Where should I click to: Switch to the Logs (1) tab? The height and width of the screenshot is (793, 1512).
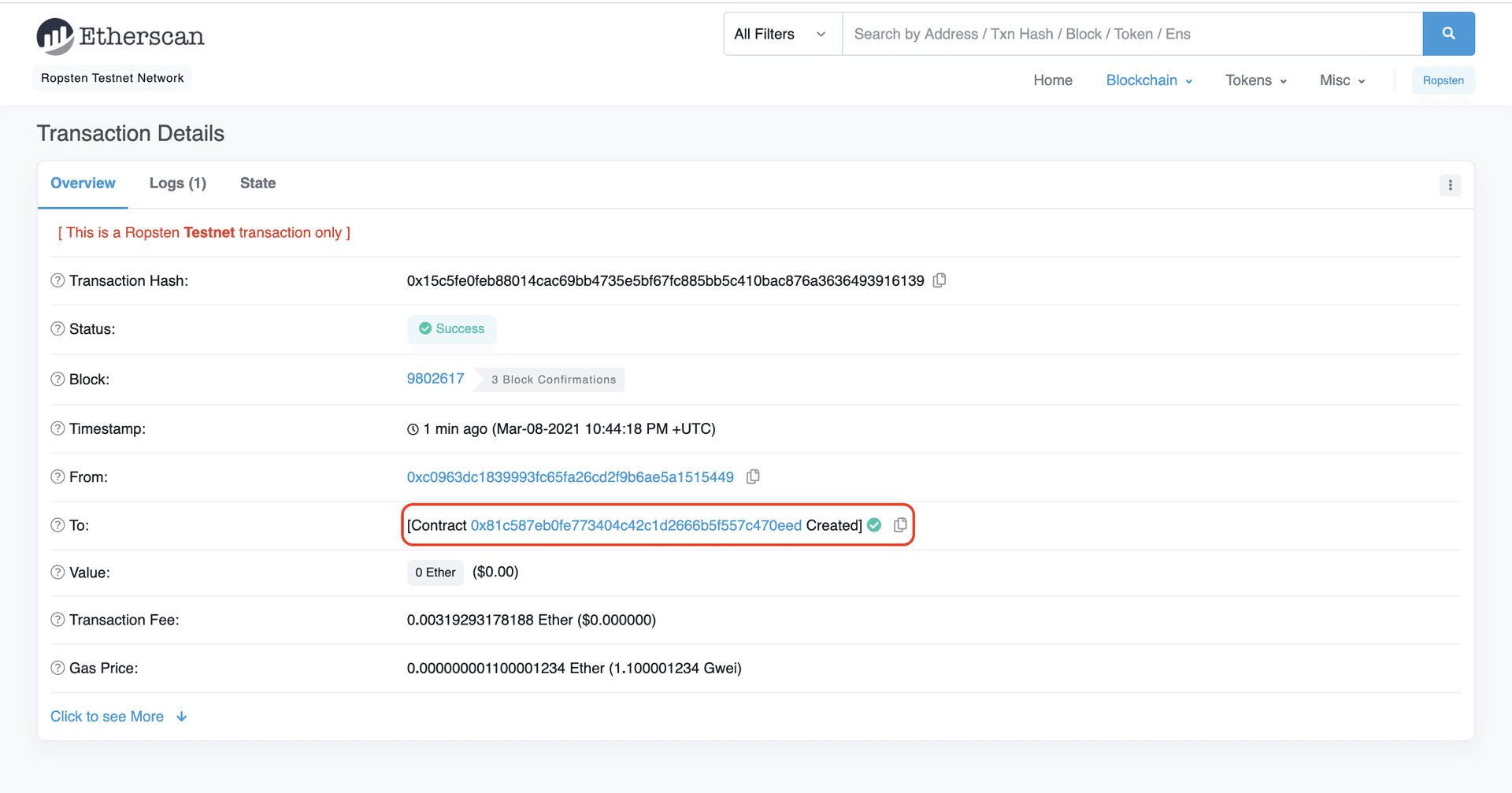coord(177,183)
